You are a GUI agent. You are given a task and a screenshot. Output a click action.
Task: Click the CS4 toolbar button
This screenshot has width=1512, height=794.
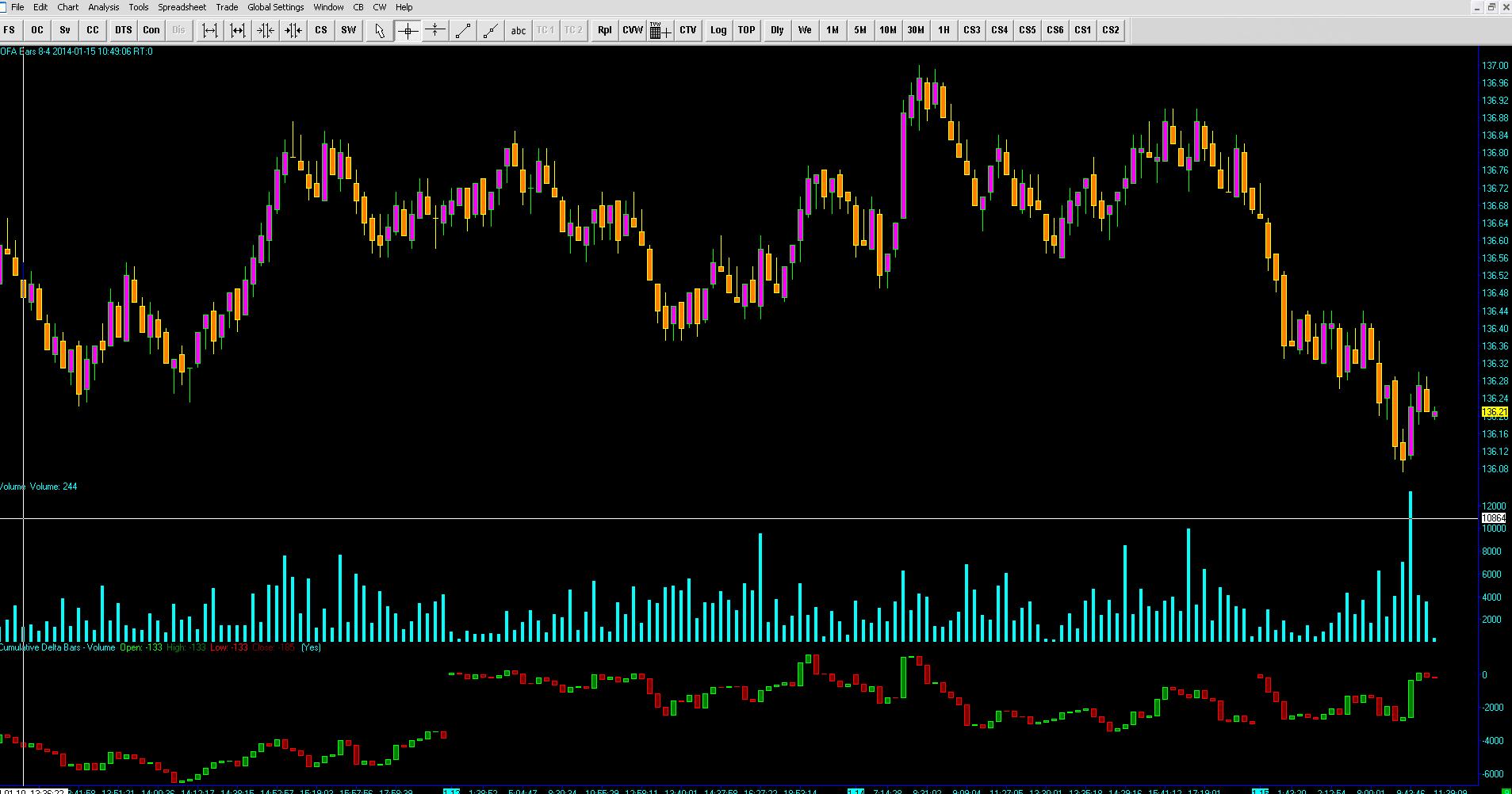point(1000,30)
